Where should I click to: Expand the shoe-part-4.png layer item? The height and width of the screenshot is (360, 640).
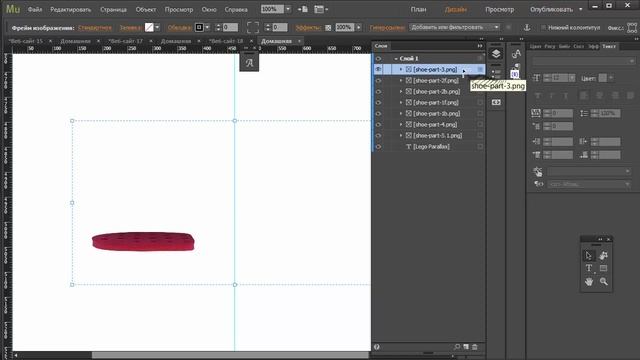click(x=401, y=124)
